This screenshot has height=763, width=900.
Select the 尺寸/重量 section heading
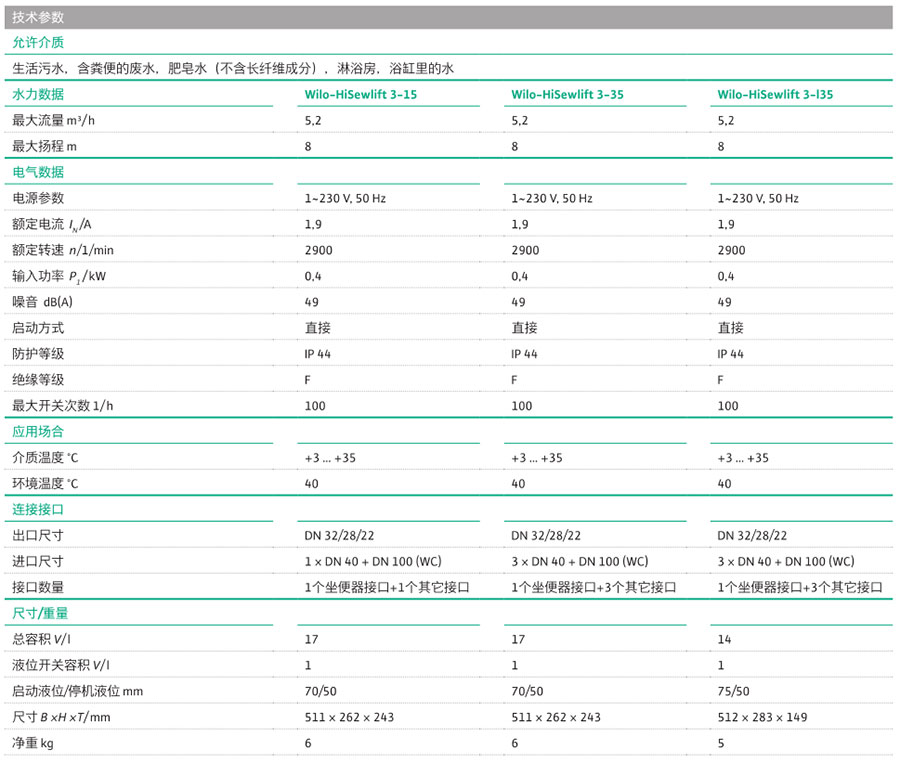[x=40, y=613]
